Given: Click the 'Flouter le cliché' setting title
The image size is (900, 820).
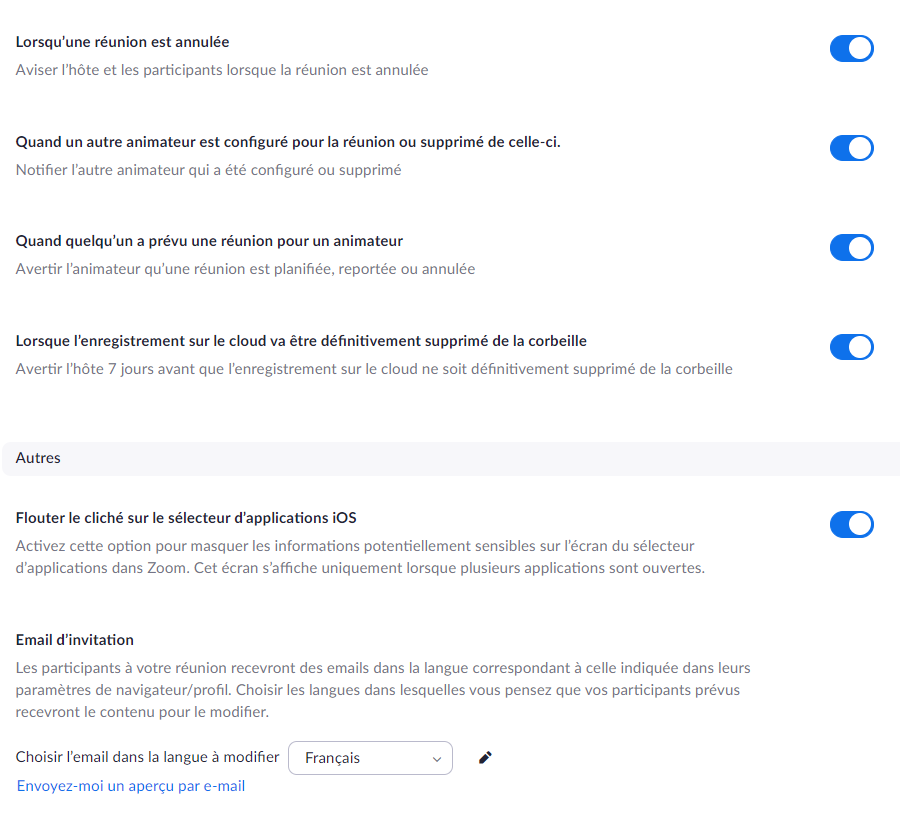Looking at the screenshot, I should 186,518.
